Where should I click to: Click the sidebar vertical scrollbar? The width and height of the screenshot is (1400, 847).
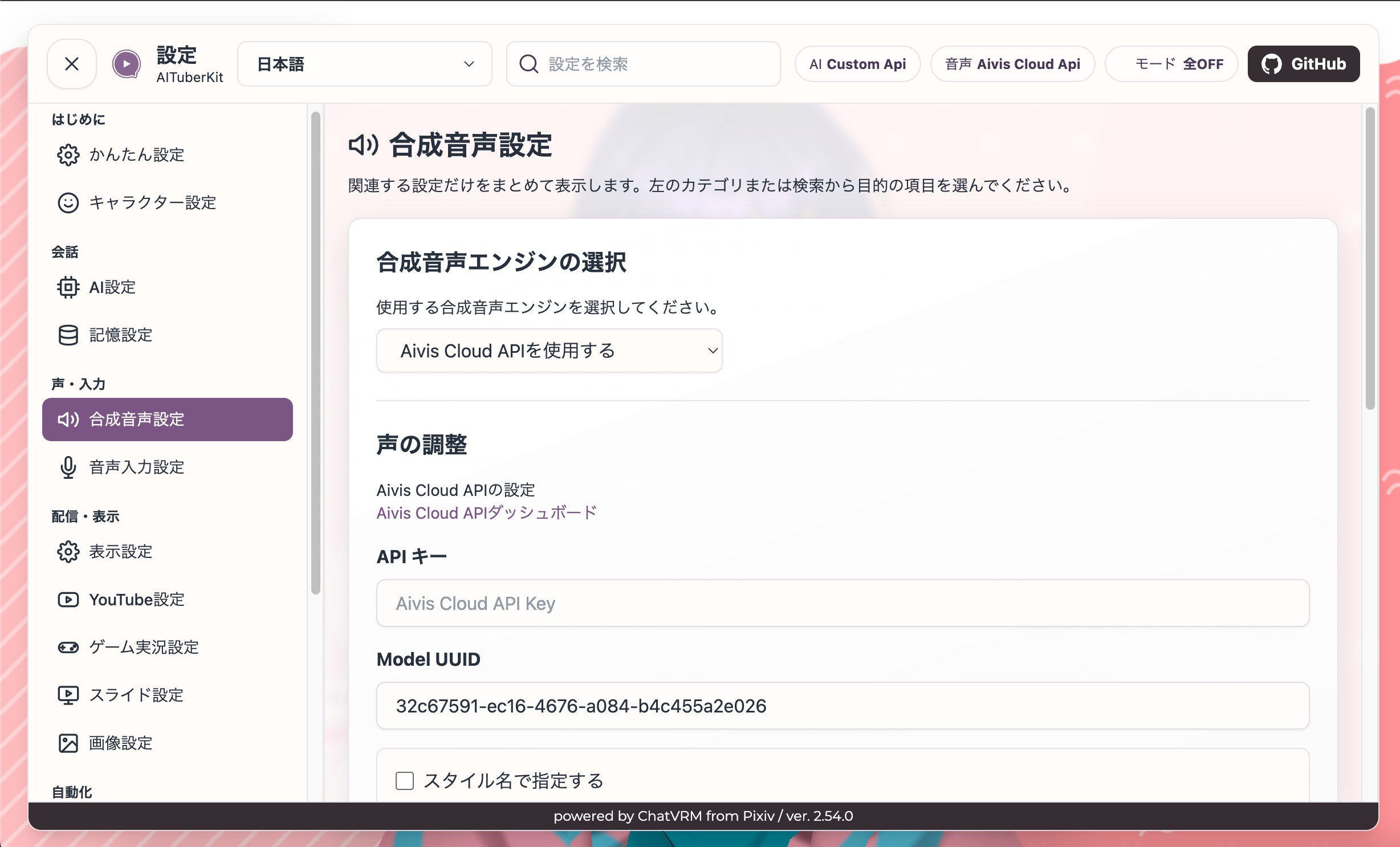[x=315, y=353]
